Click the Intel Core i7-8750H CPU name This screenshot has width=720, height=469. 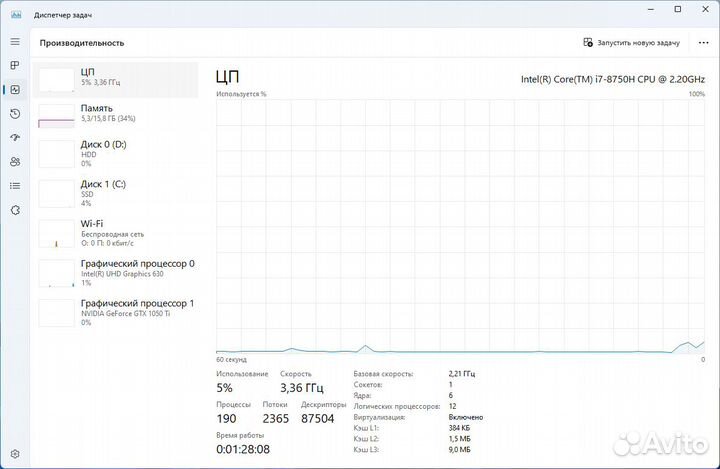coord(613,79)
